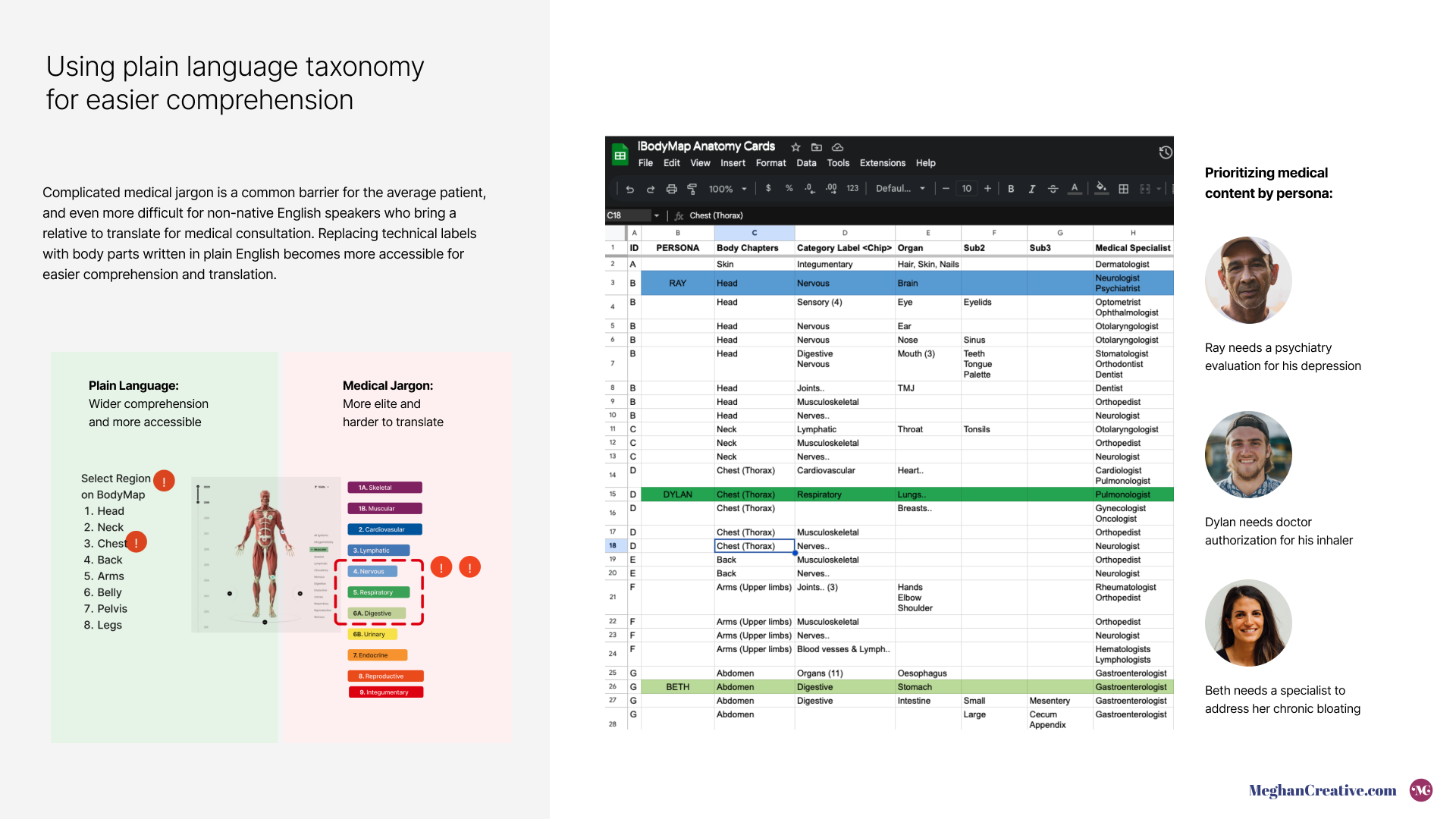Expand the C18 name box dropdown
The width and height of the screenshot is (1456, 819).
click(x=657, y=215)
